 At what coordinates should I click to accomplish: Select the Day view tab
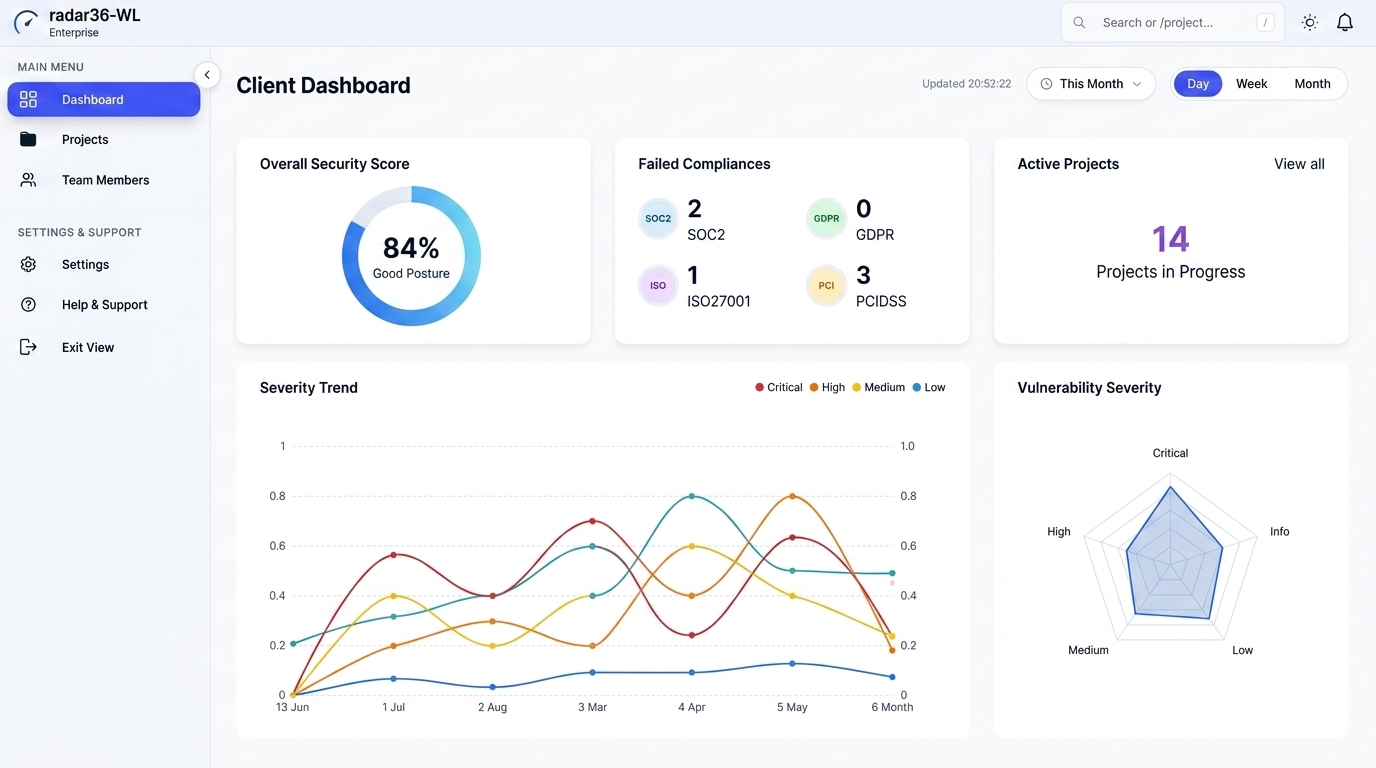tap(1198, 84)
